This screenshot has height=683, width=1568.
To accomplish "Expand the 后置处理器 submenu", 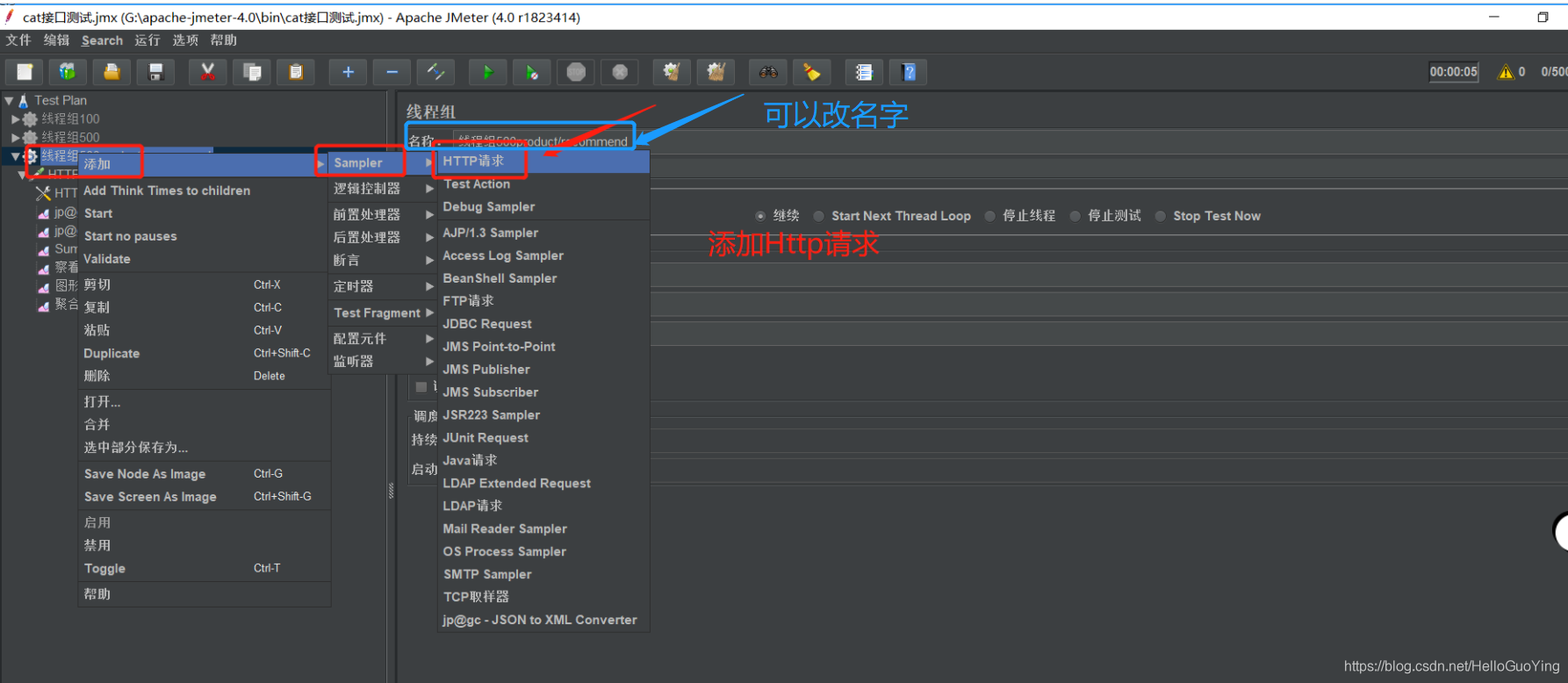I will pyautogui.click(x=384, y=237).
